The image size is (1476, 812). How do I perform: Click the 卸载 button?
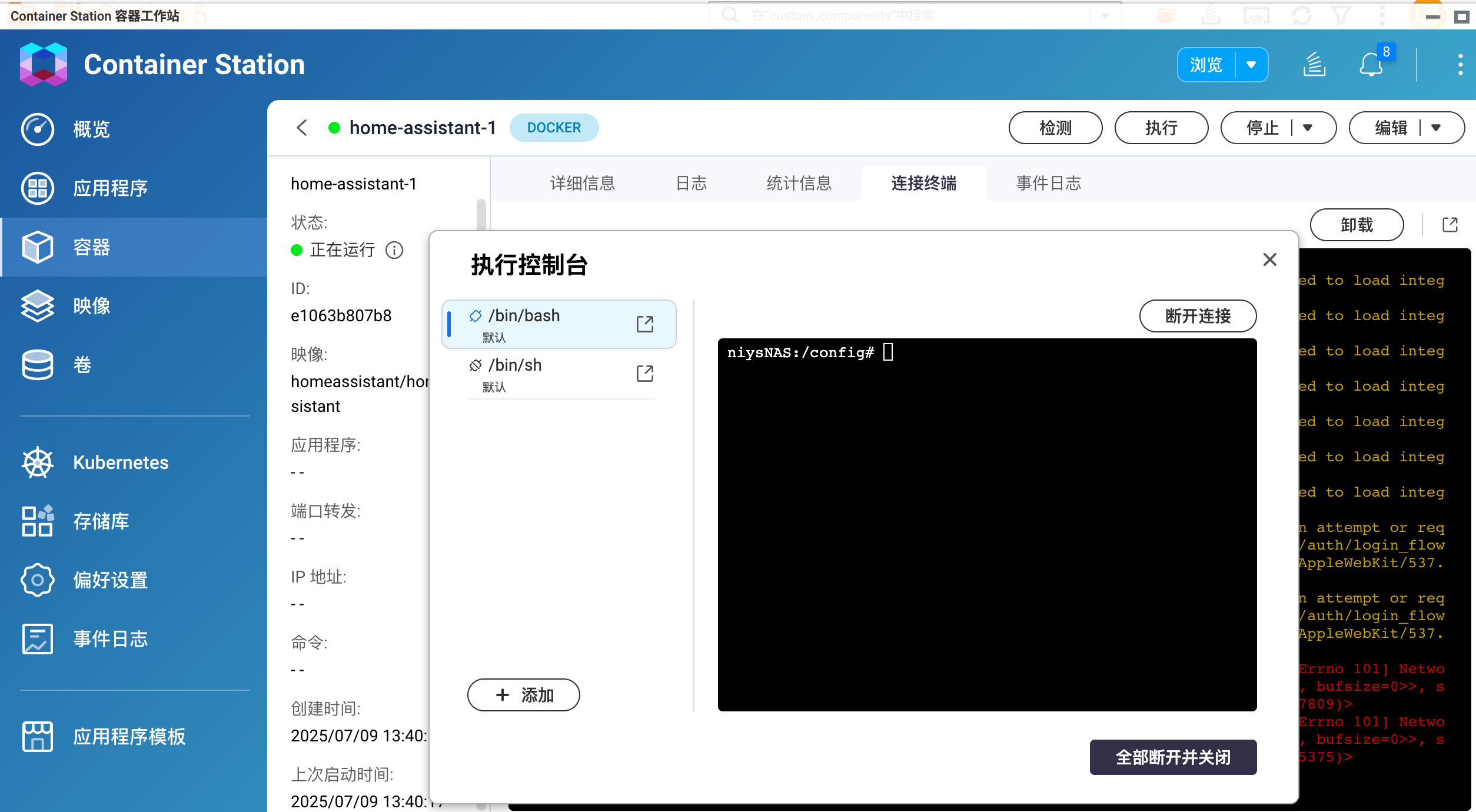click(x=1357, y=225)
